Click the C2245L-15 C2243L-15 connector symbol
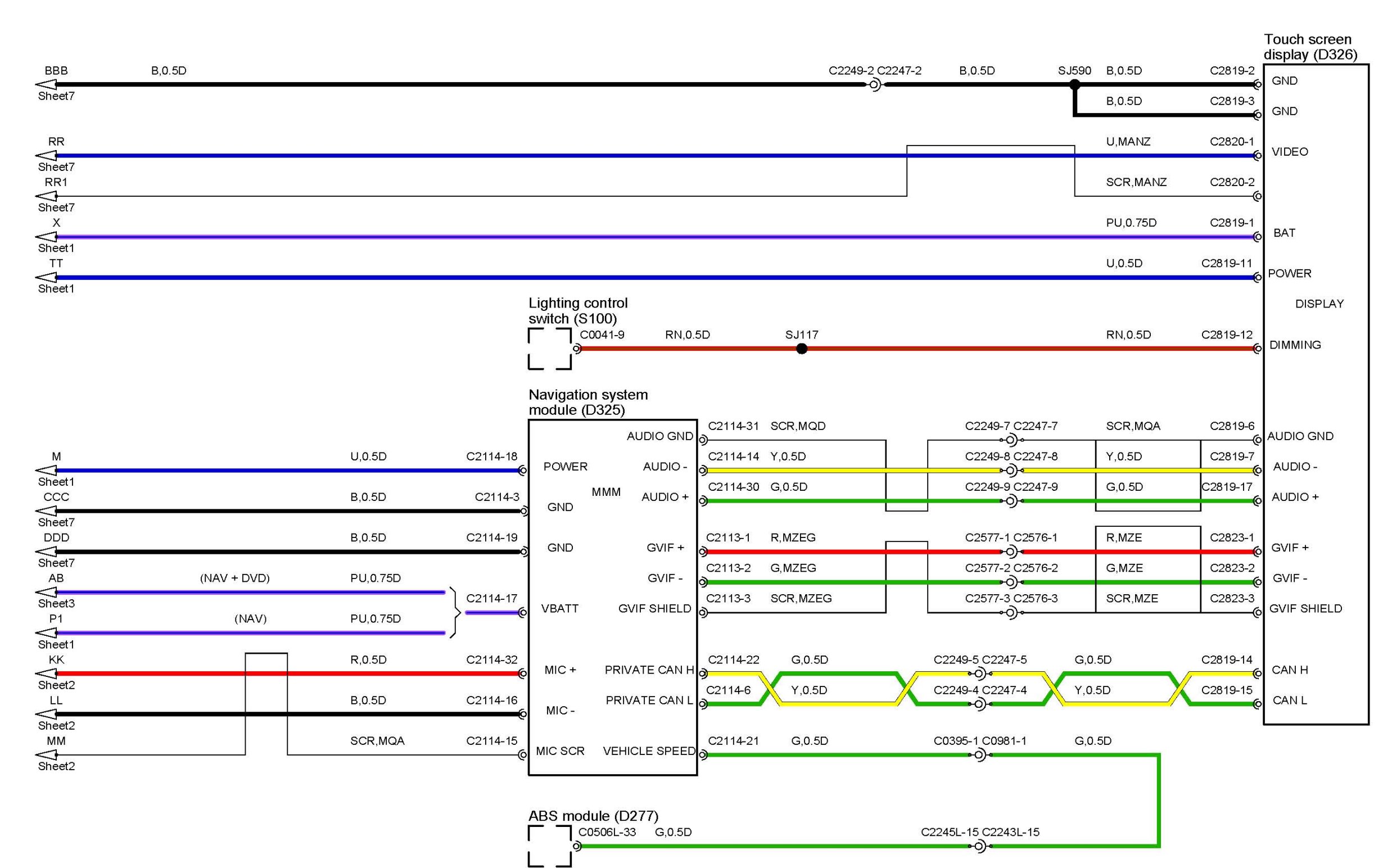The height and width of the screenshot is (868, 1383). click(x=980, y=846)
